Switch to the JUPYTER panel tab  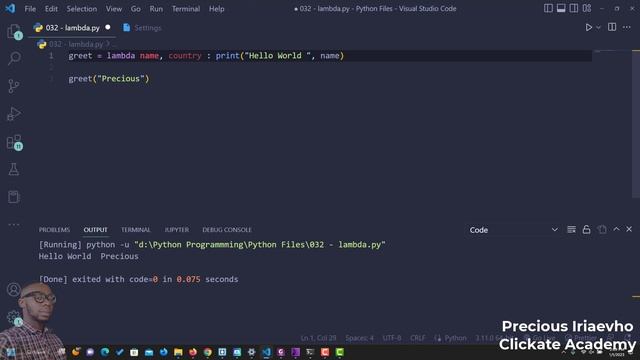(x=176, y=230)
